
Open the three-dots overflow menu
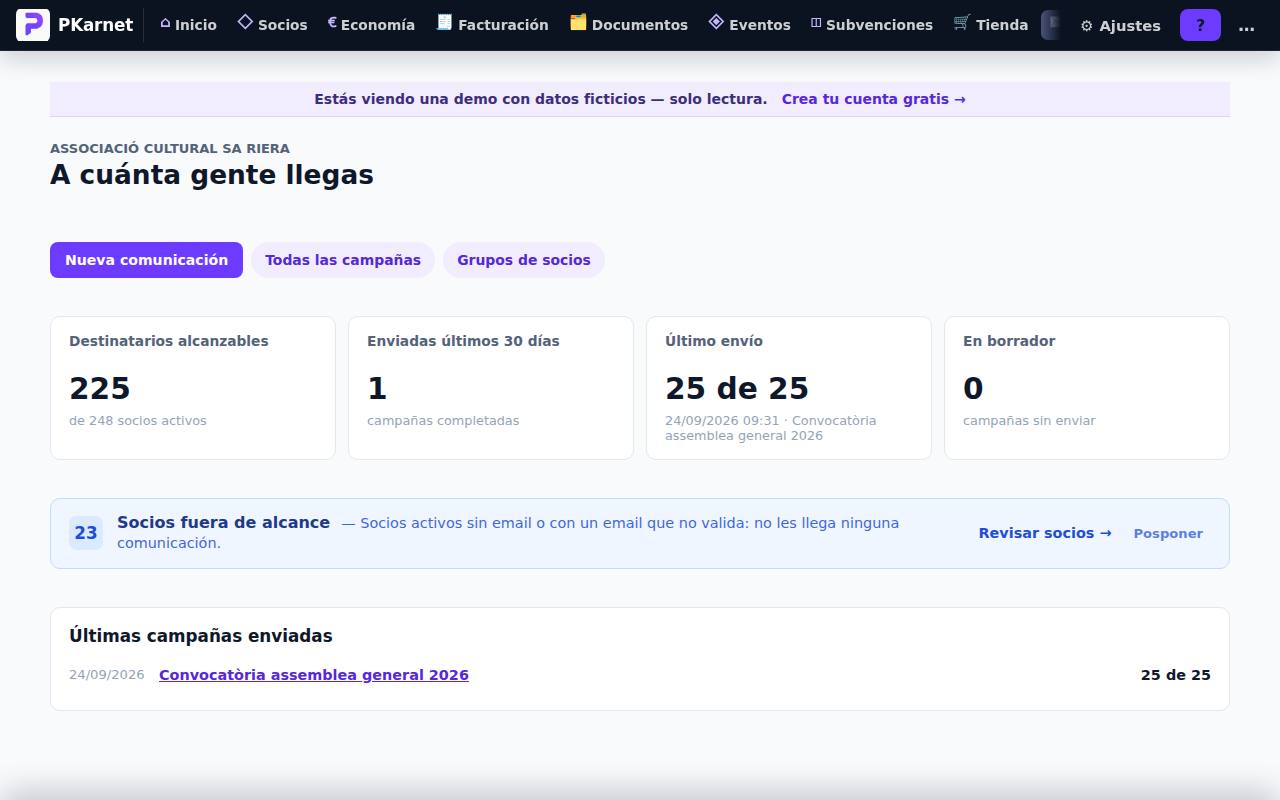click(x=1246, y=26)
